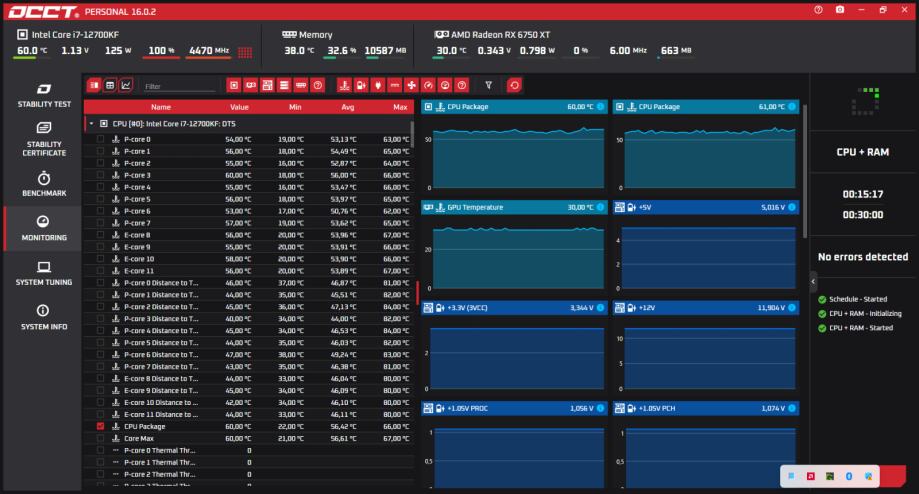Toggle the fan sensor filter icon

[411, 86]
